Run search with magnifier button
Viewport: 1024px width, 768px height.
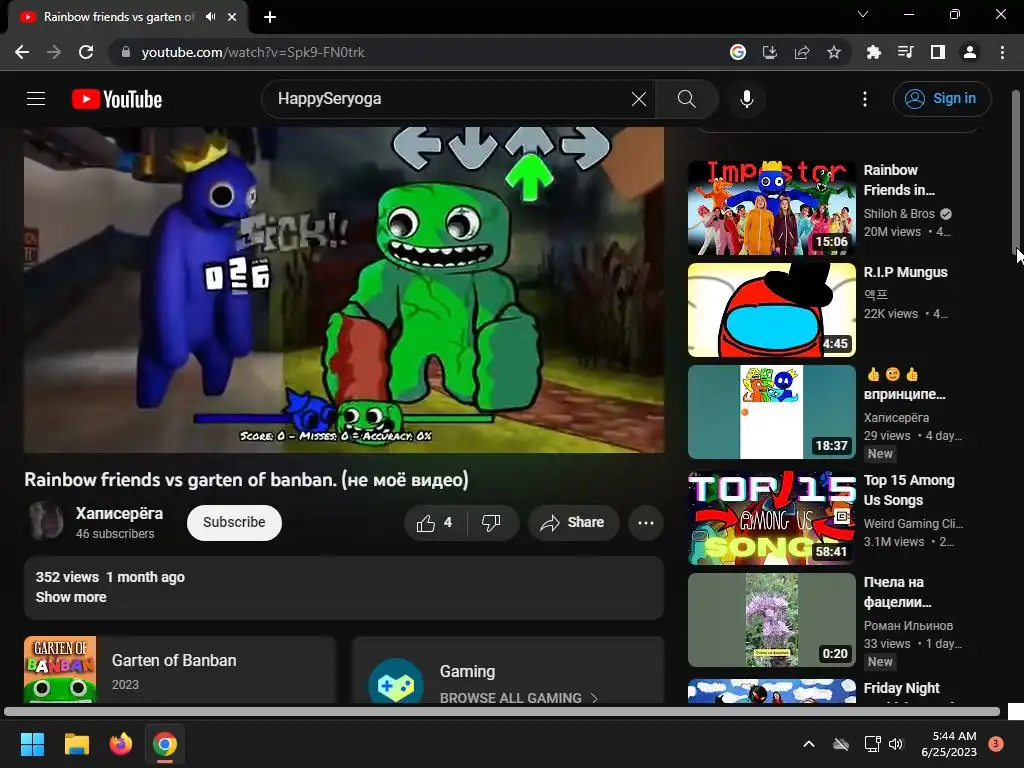686,99
